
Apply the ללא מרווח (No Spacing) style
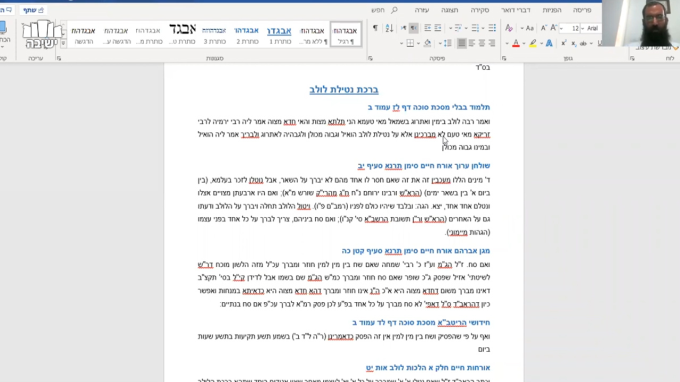tap(312, 35)
